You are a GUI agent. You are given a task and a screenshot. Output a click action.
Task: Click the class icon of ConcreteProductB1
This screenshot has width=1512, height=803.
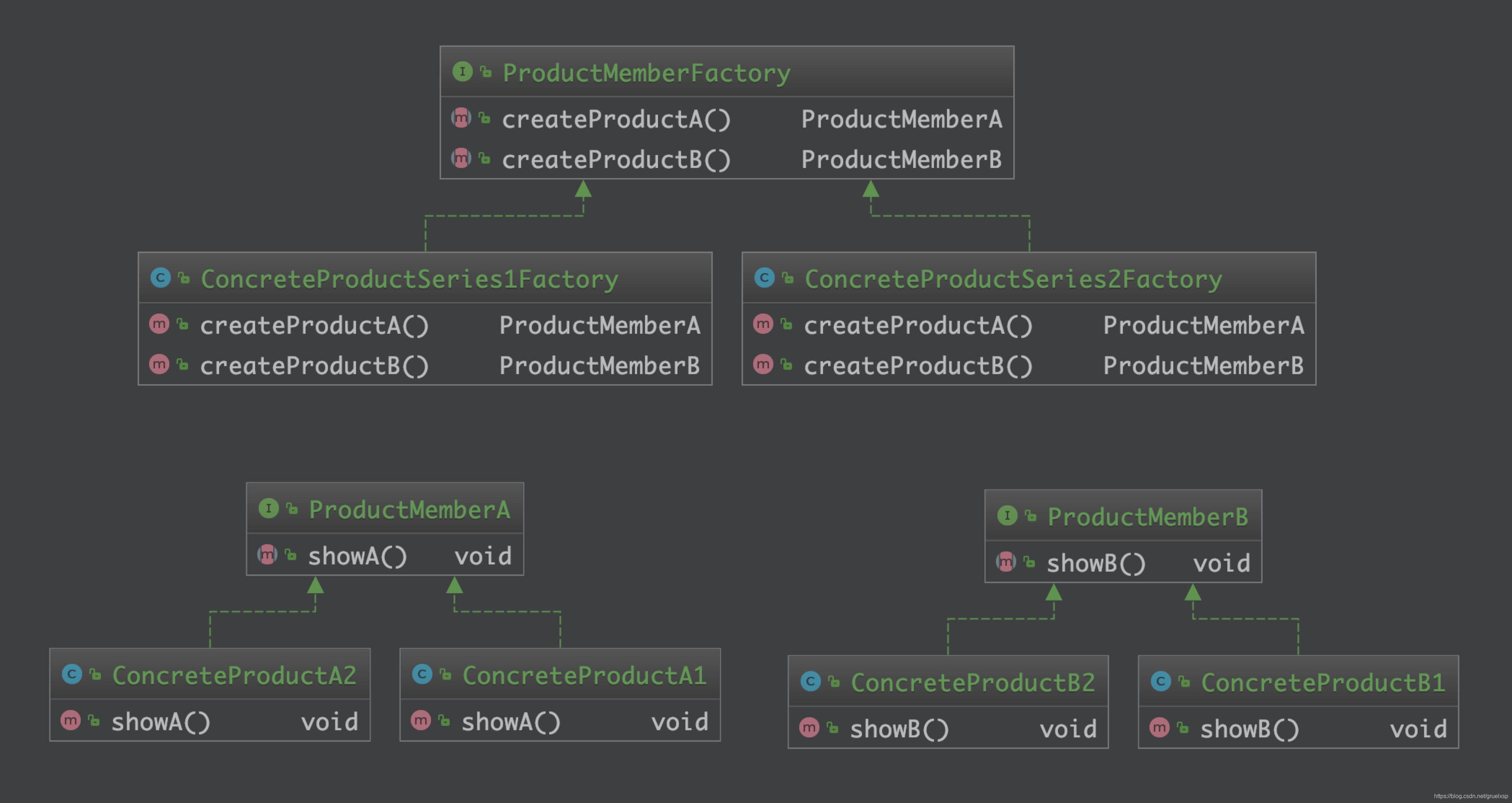point(1160,681)
